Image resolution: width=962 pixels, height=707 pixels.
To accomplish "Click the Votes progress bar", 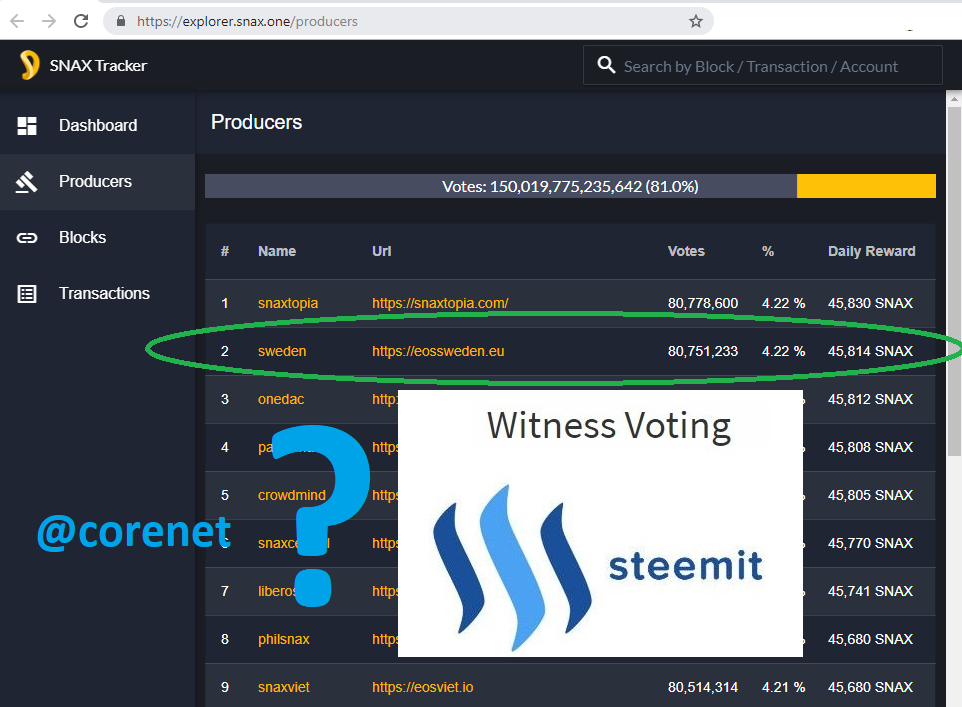I will pyautogui.click(x=570, y=186).
